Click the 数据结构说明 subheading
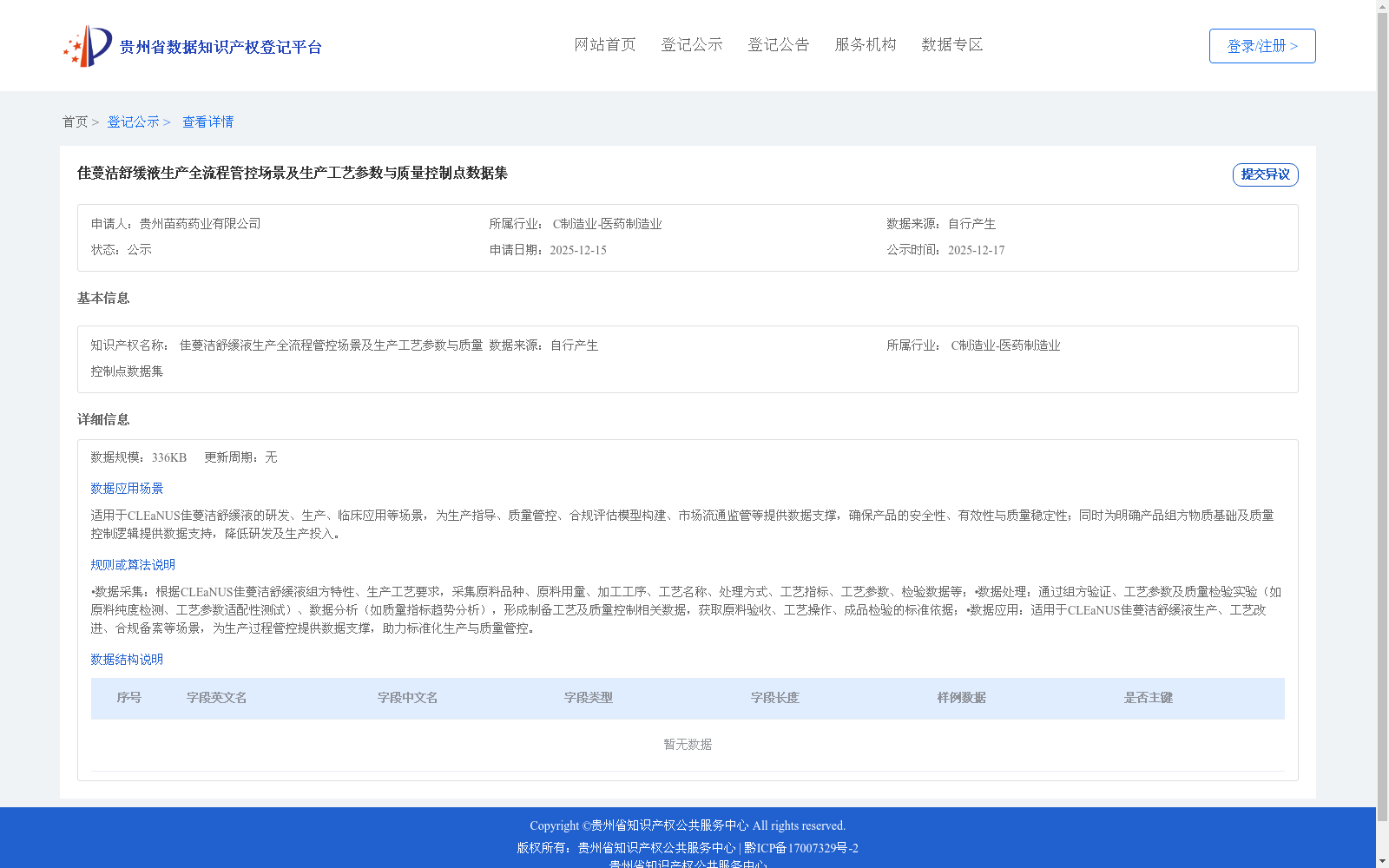 [x=127, y=660]
